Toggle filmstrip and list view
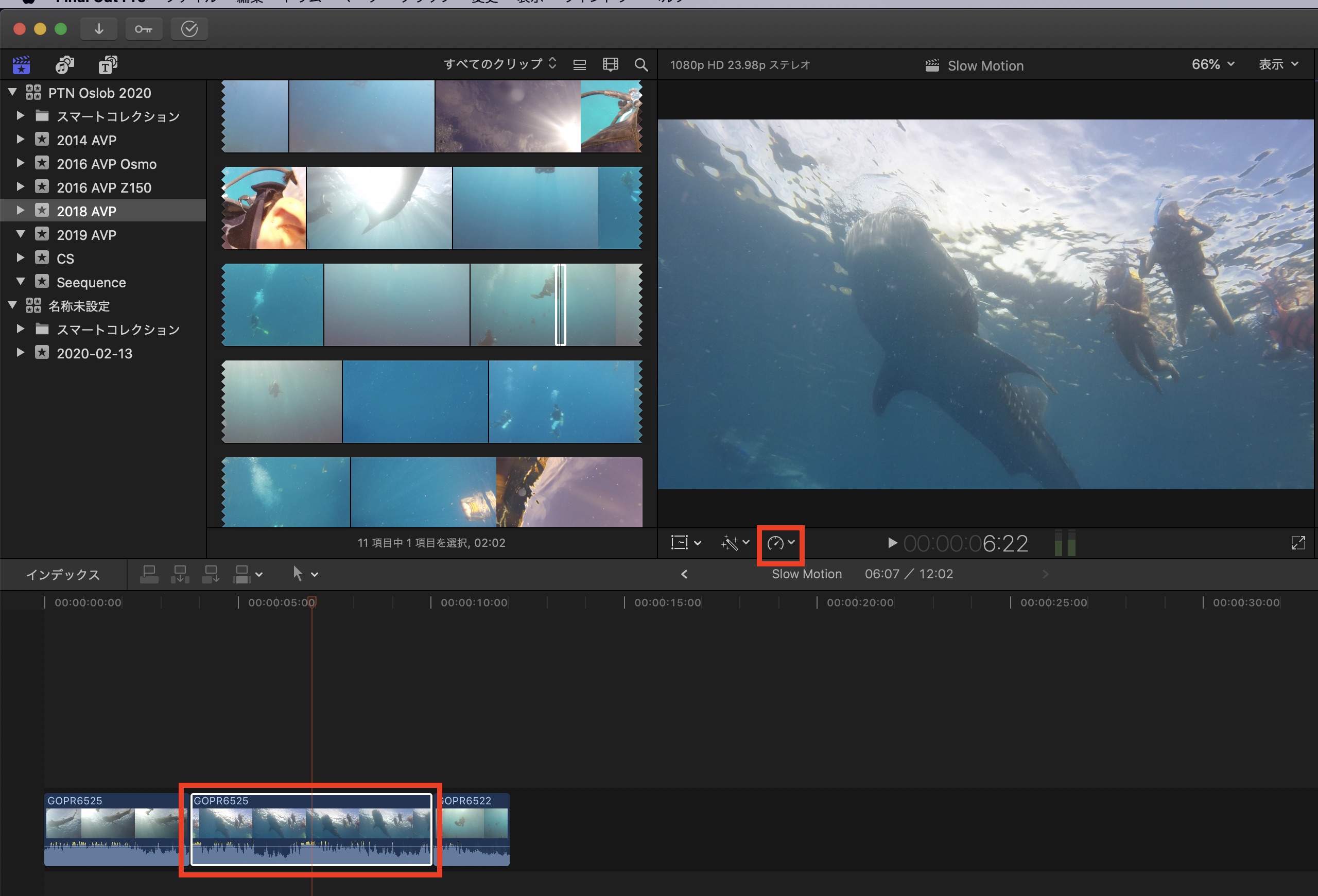This screenshot has height=896, width=1318. [x=579, y=65]
